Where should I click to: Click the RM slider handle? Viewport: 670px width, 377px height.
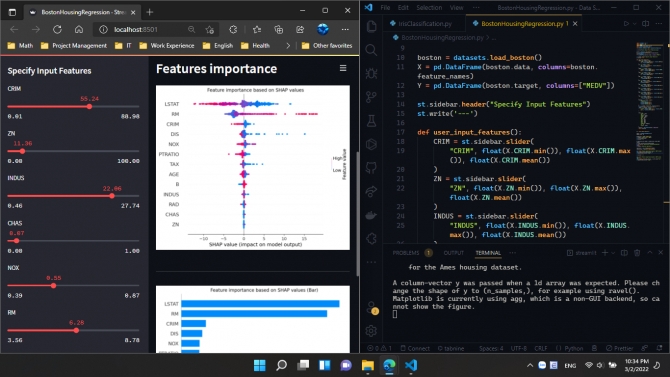point(76,330)
